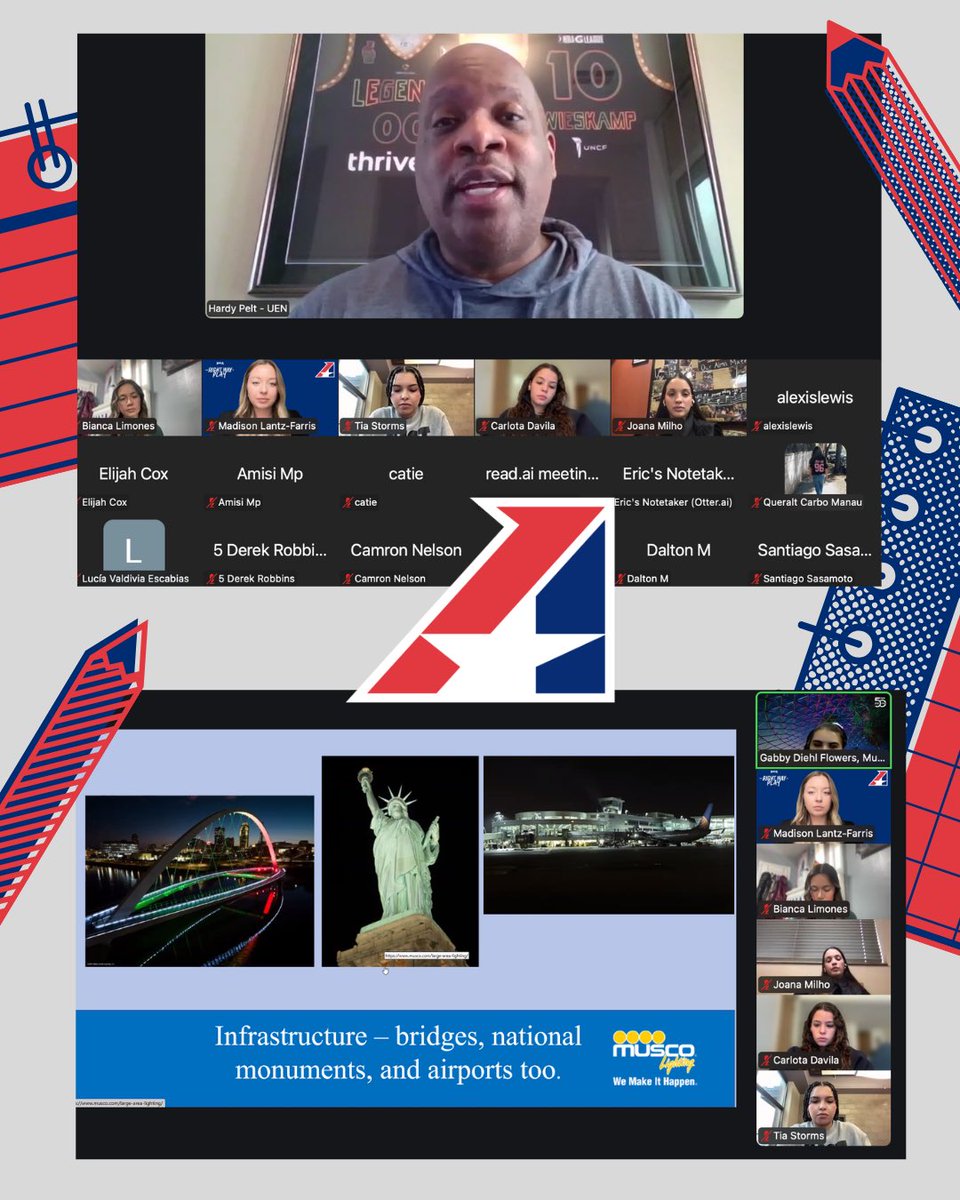The height and width of the screenshot is (1200, 960).
Task: Click the 'We Make It Happen.' tagline
Action: click(x=655, y=1082)
